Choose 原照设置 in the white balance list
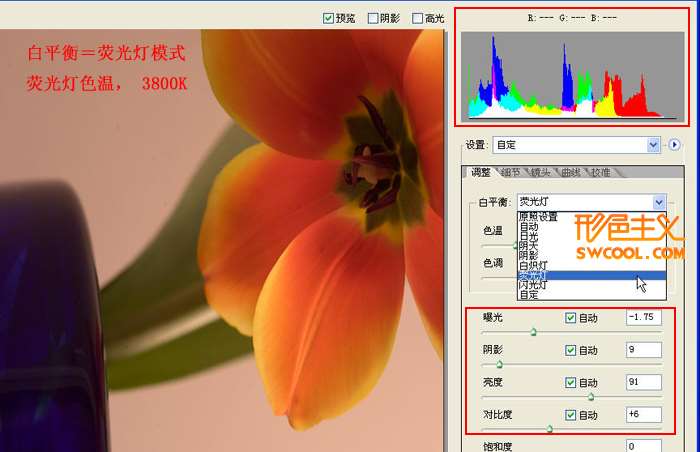700x452 pixels. point(539,217)
